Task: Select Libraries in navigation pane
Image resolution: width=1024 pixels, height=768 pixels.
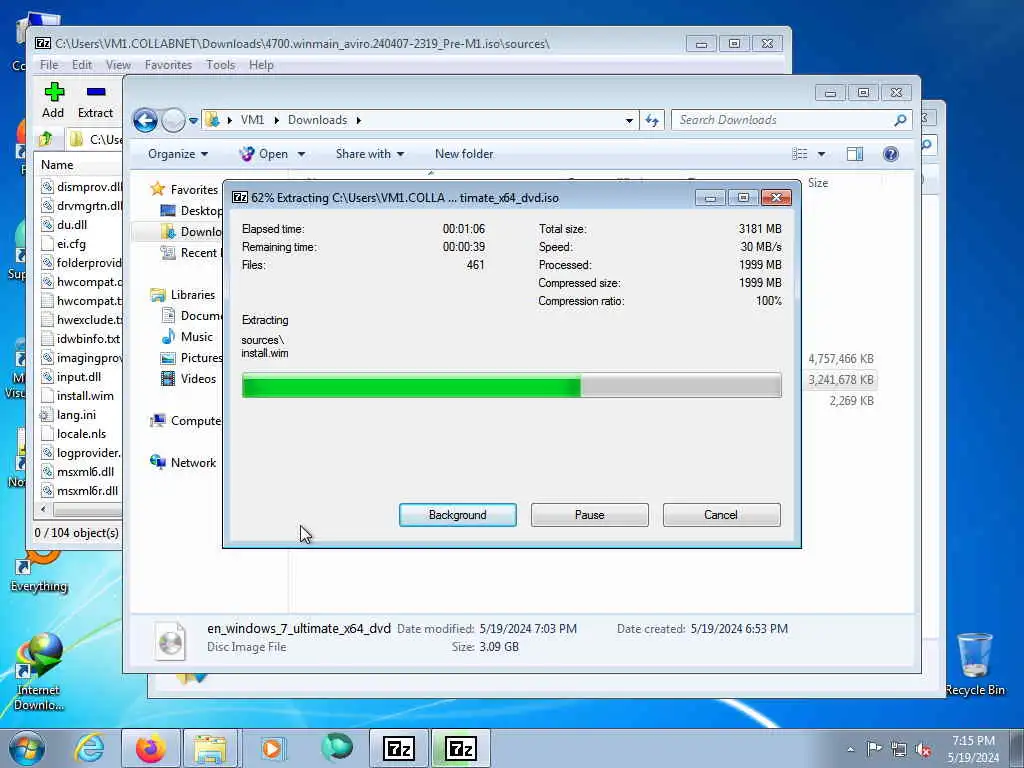Action: 193,295
